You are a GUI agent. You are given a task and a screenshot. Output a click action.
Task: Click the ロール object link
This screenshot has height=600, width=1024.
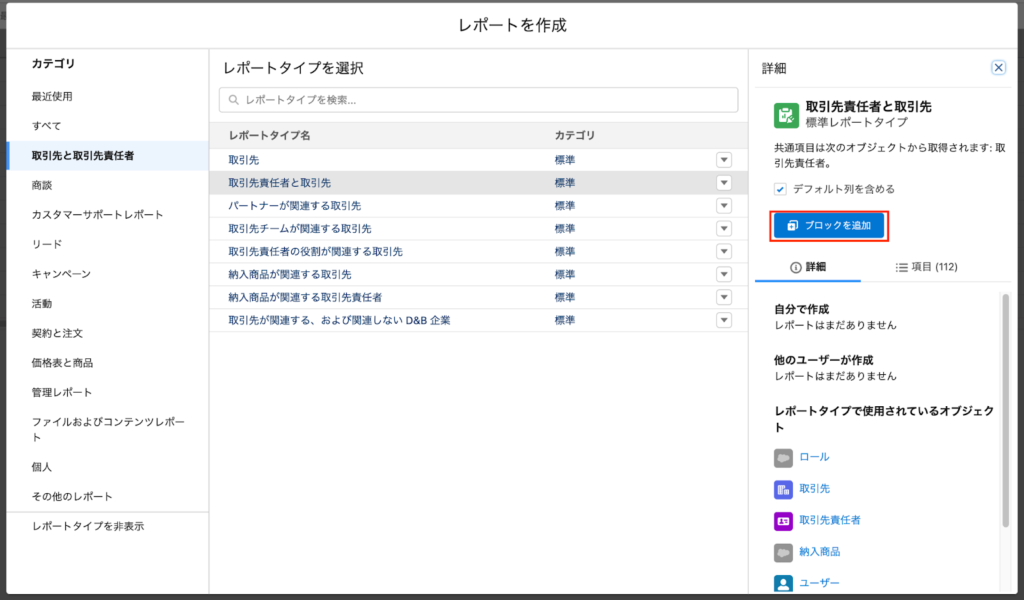point(814,457)
